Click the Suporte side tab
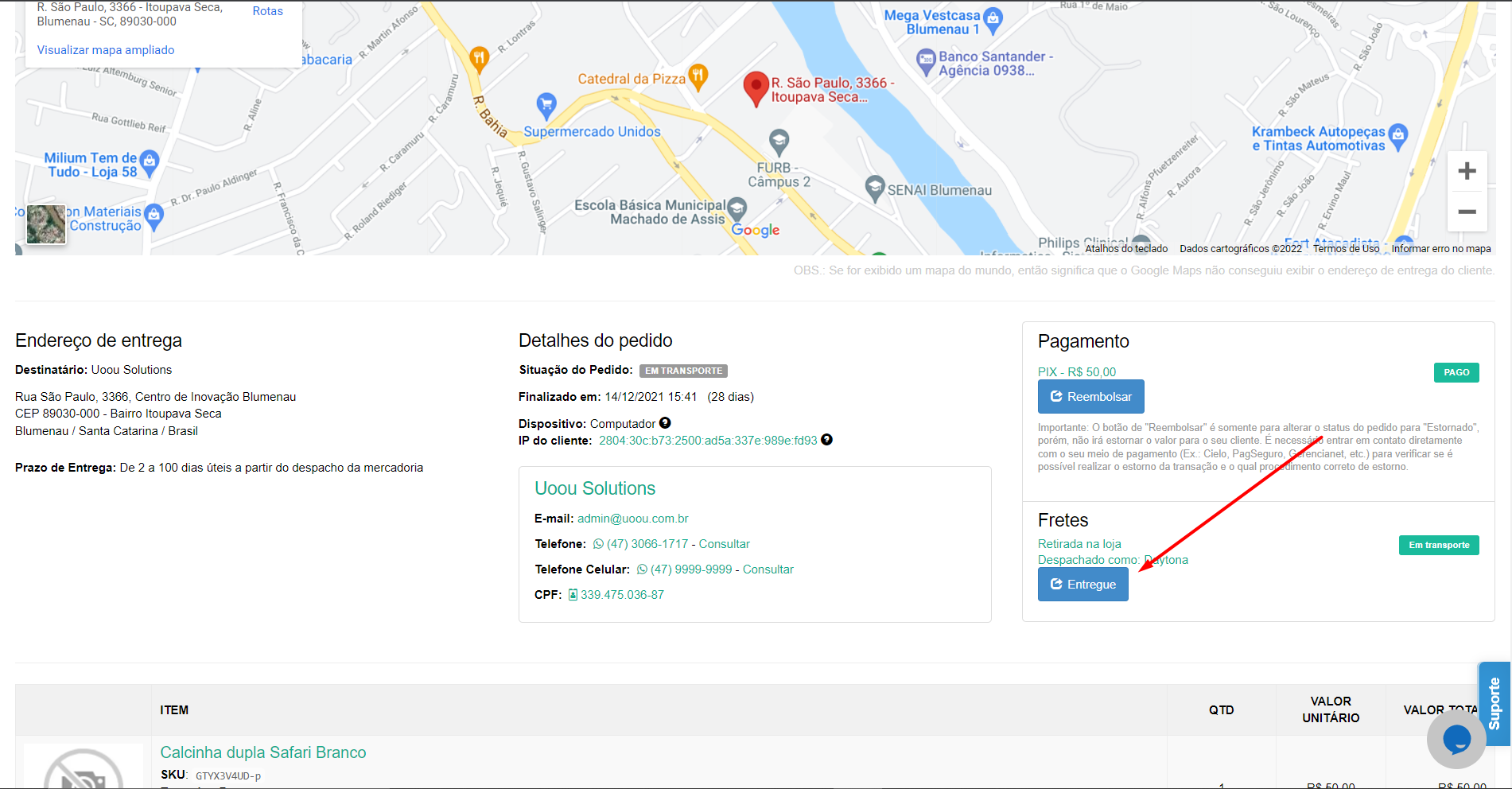This screenshot has width=1512, height=789. (x=1494, y=704)
